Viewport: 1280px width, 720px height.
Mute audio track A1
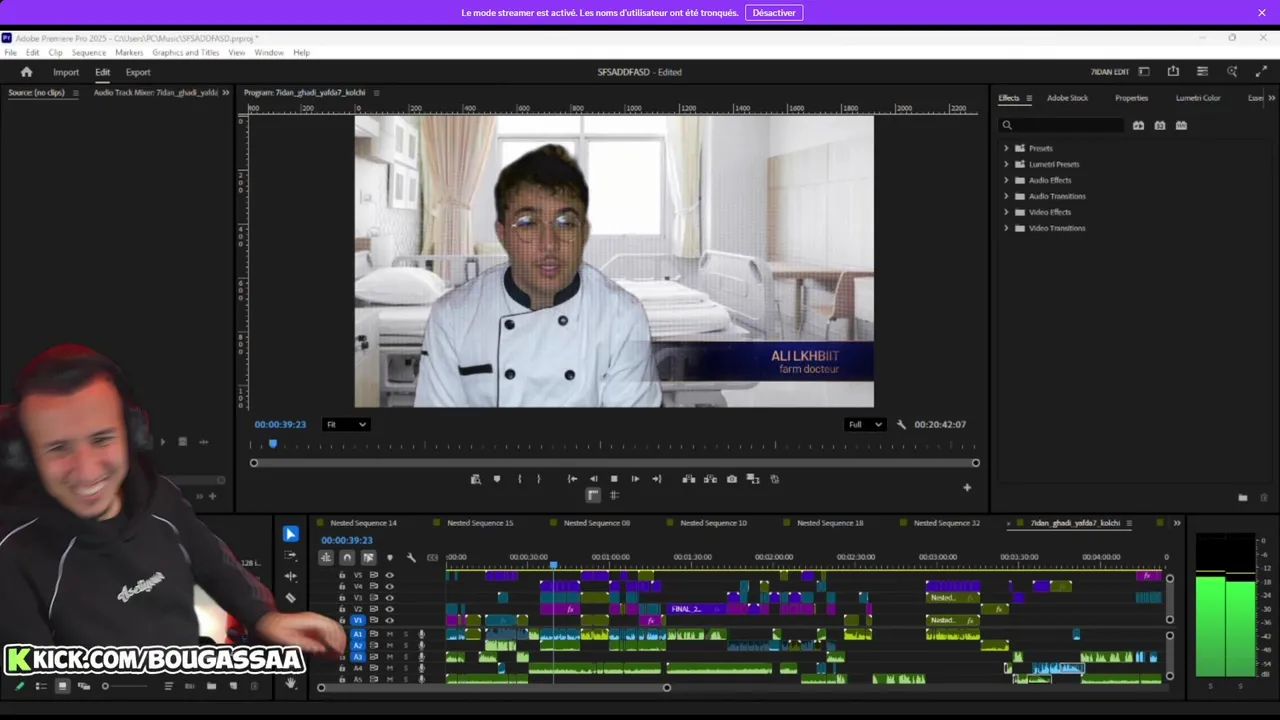coord(390,634)
